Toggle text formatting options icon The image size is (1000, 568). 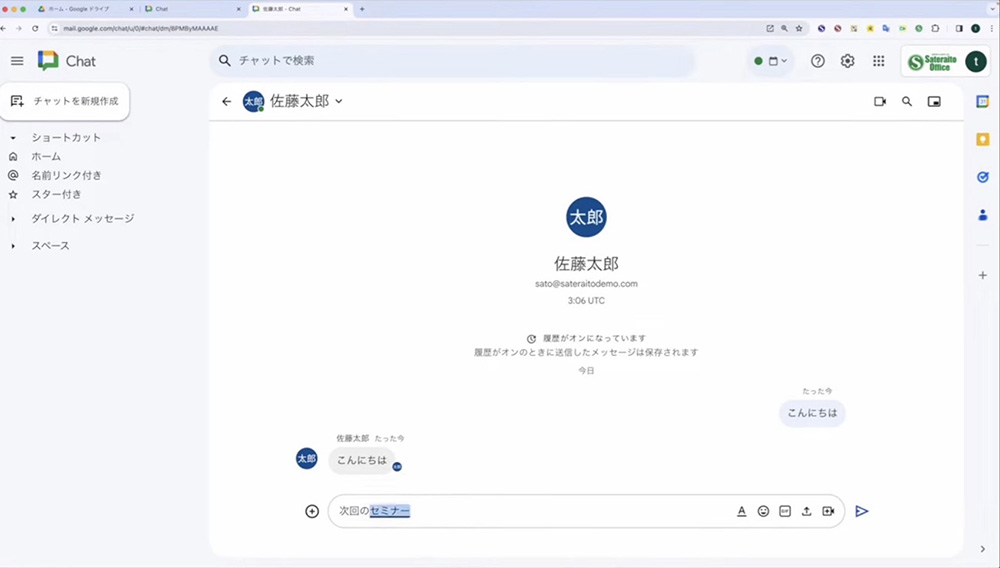coord(742,511)
